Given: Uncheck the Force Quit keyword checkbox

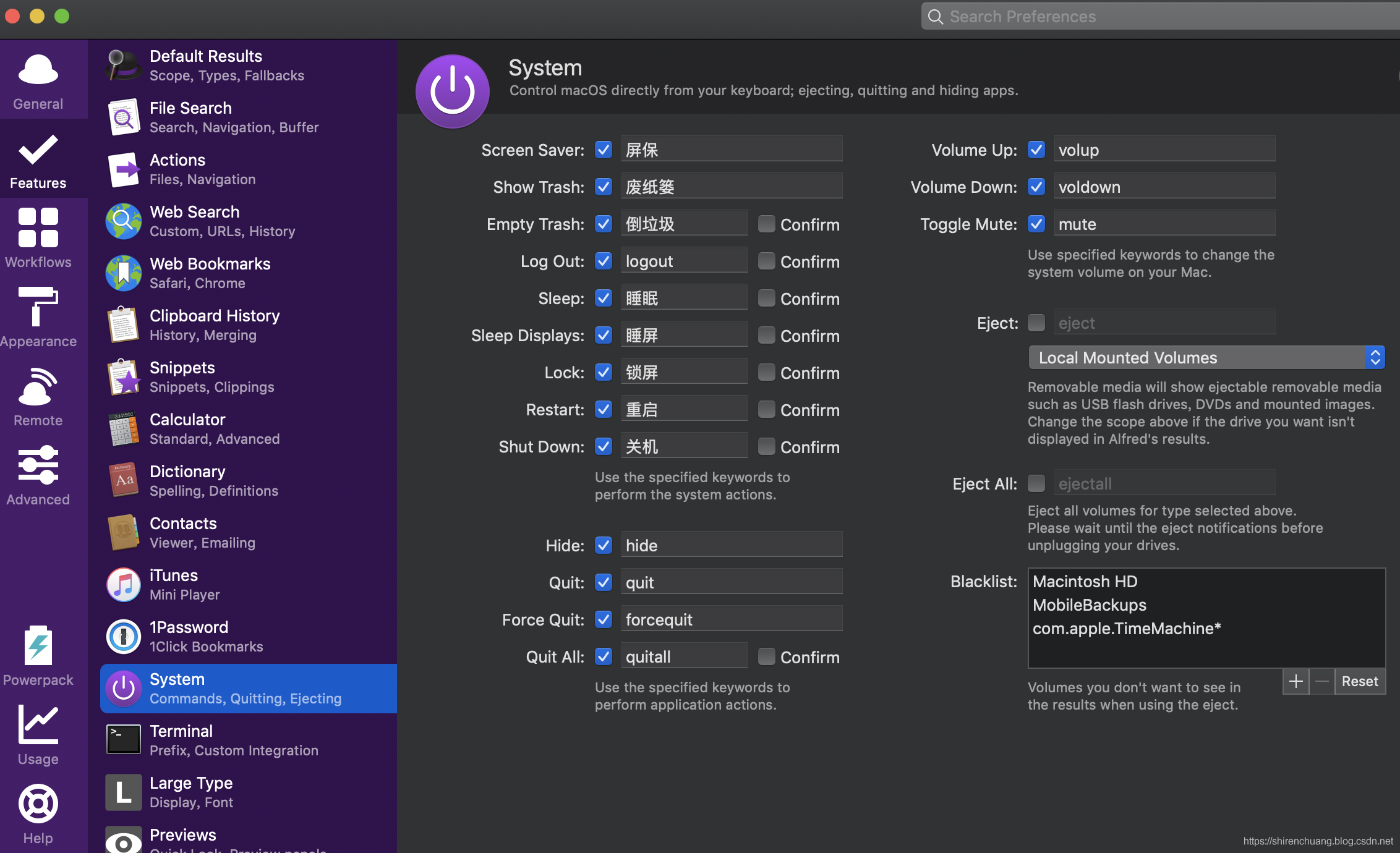Looking at the screenshot, I should click(604, 619).
